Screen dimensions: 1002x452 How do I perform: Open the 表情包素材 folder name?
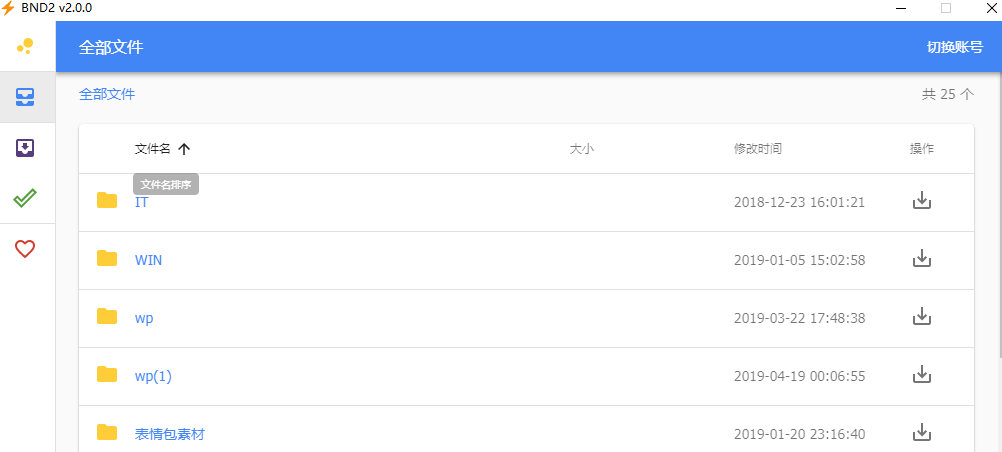169,434
